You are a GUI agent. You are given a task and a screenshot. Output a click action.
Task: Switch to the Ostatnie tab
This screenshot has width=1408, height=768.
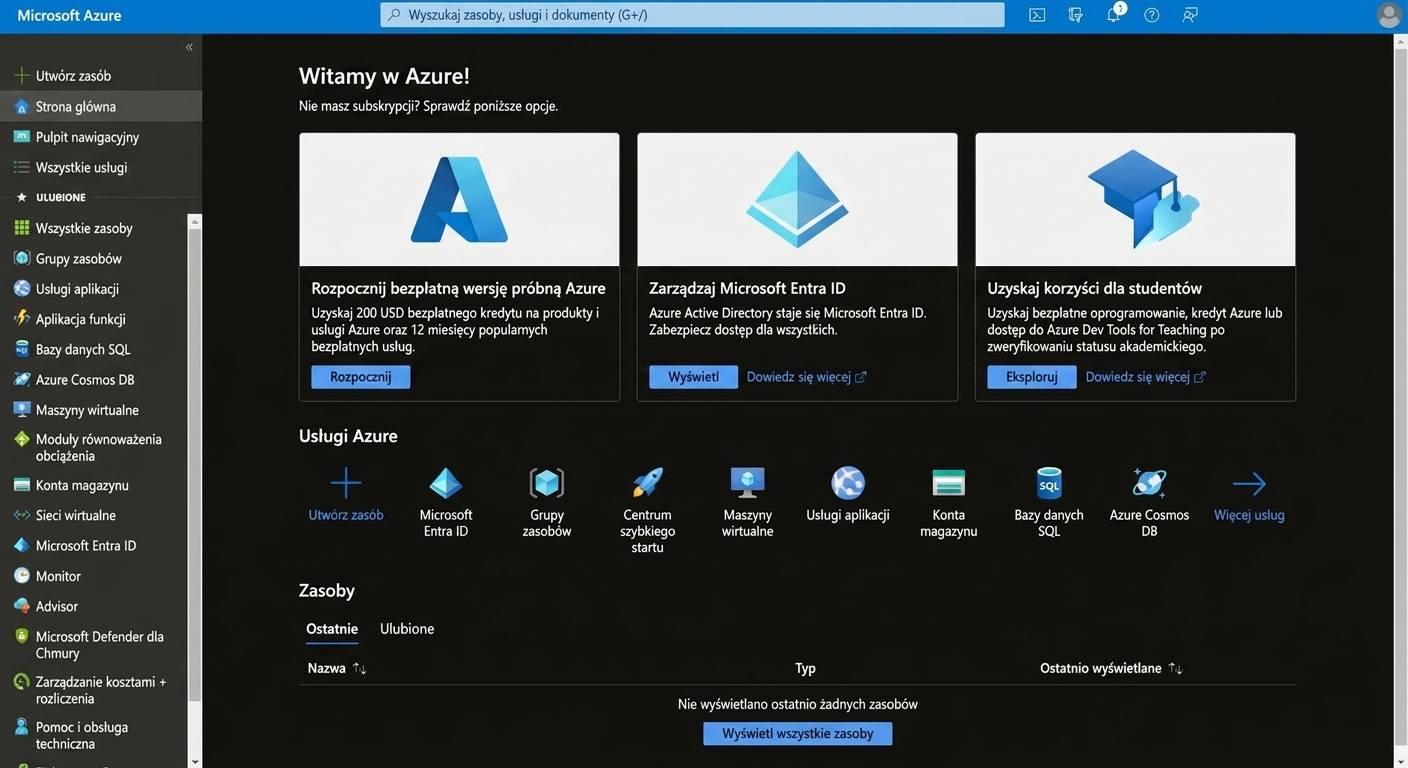(x=332, y=629)
